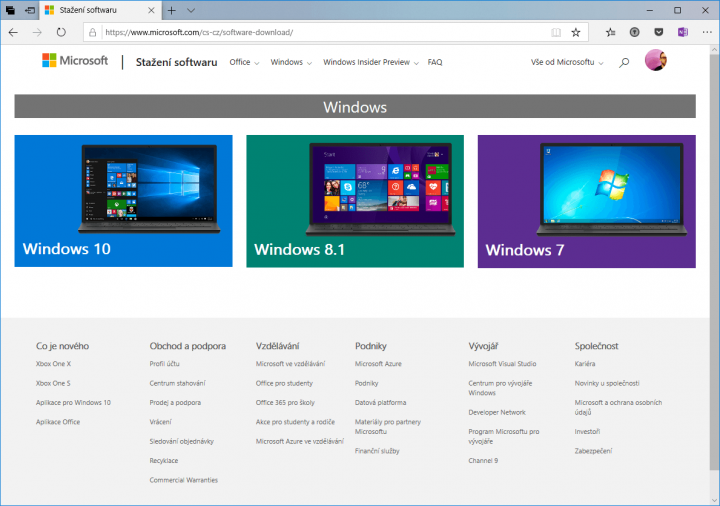The image size is (720, 506).
Task: Show tab previews chevron
Action: point(191,10)
